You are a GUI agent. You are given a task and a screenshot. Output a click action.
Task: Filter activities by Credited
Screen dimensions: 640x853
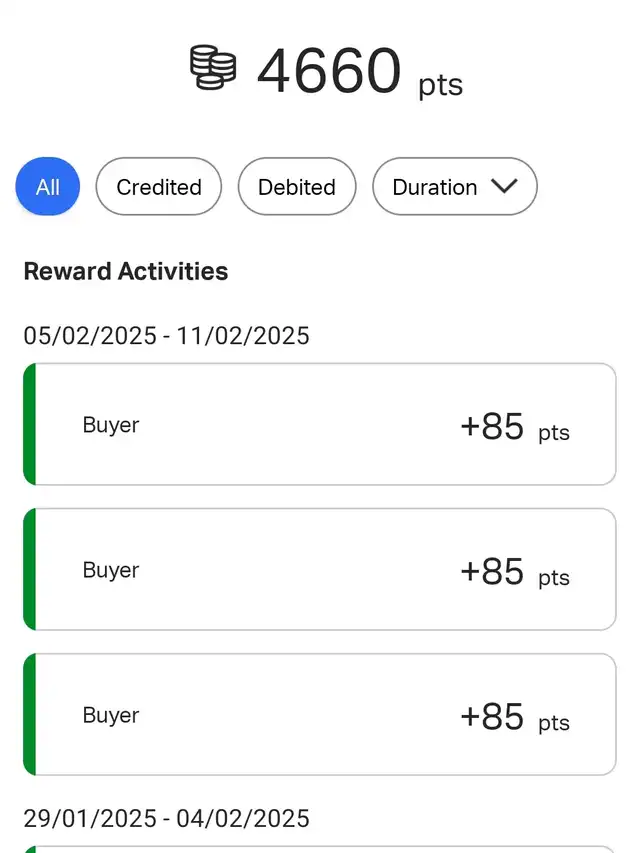tap(159, 187)
